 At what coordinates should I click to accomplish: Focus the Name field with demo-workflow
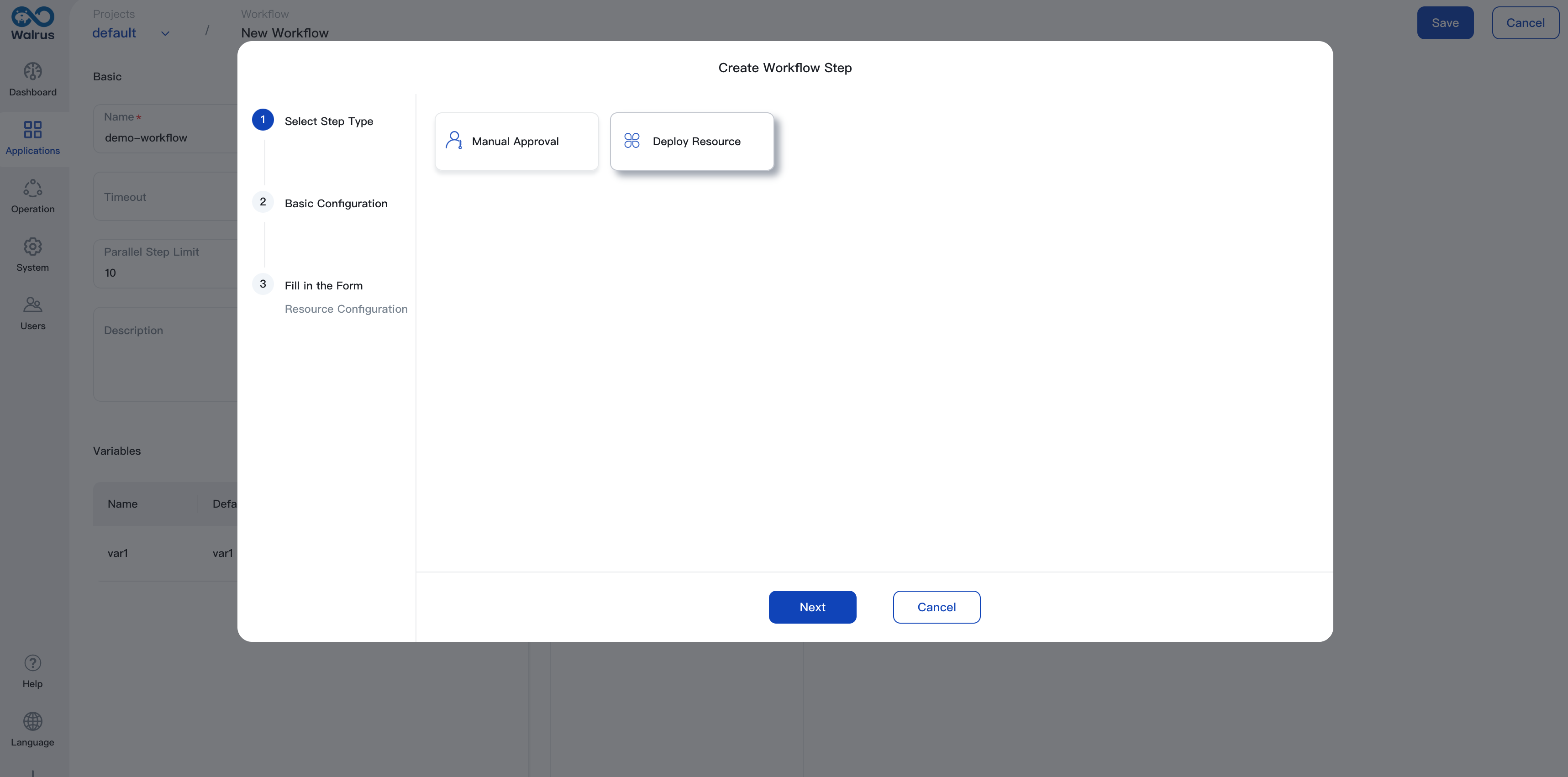pos(166,128)
